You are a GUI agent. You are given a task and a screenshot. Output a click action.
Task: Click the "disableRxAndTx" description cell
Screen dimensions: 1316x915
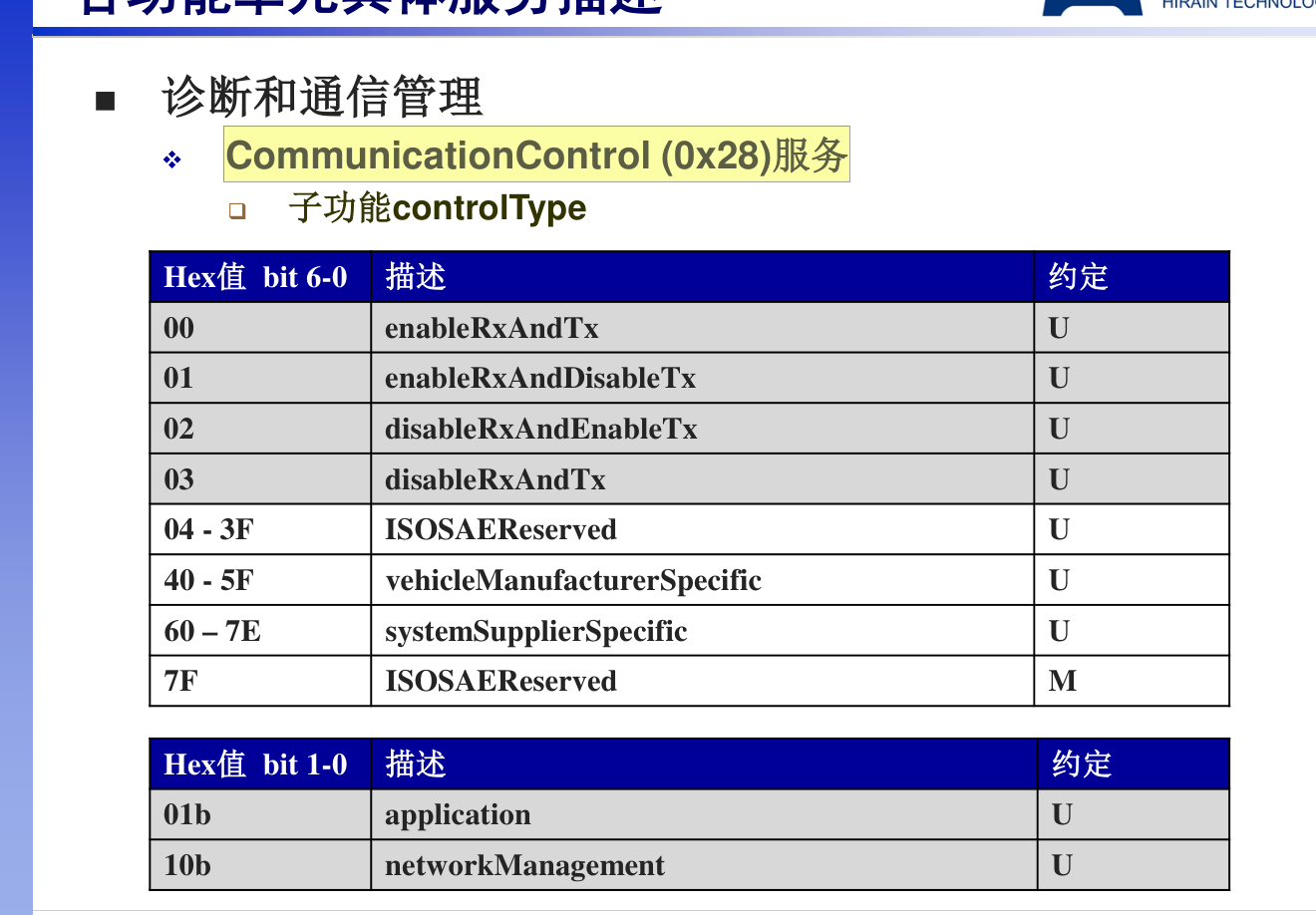pos(703,479)
